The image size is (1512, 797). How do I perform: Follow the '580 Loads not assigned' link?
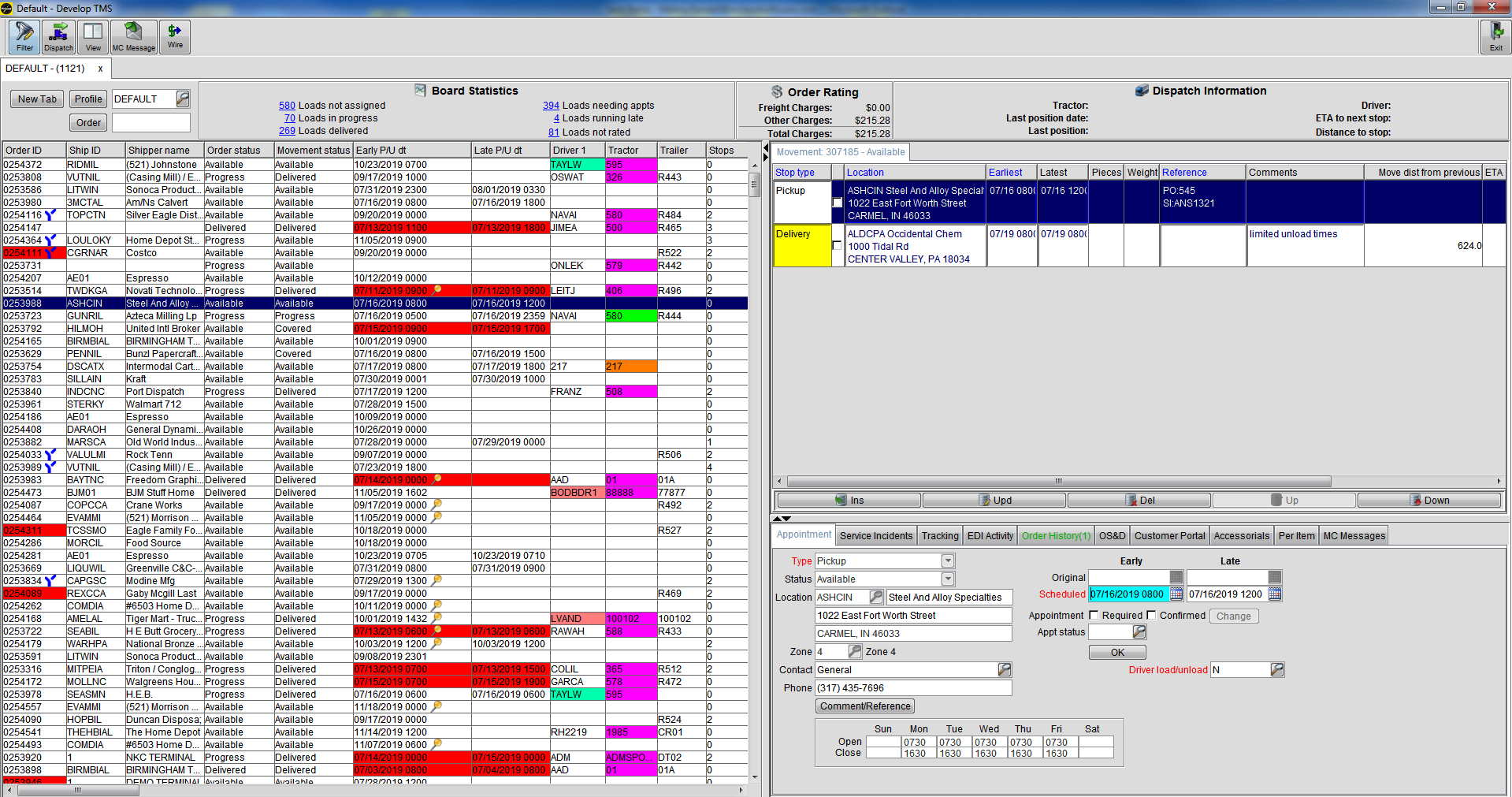pos(287,106)
